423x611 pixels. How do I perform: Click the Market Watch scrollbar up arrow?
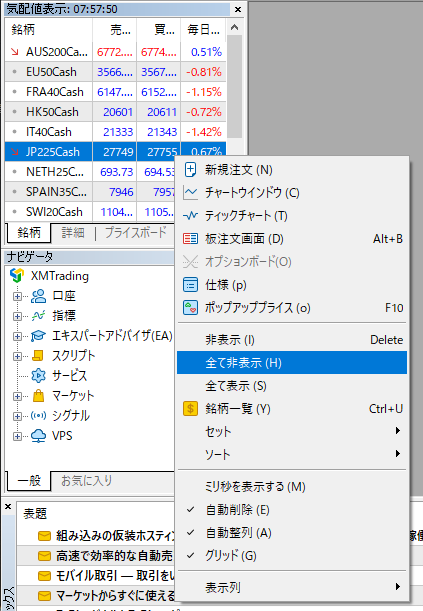(234, 27)
